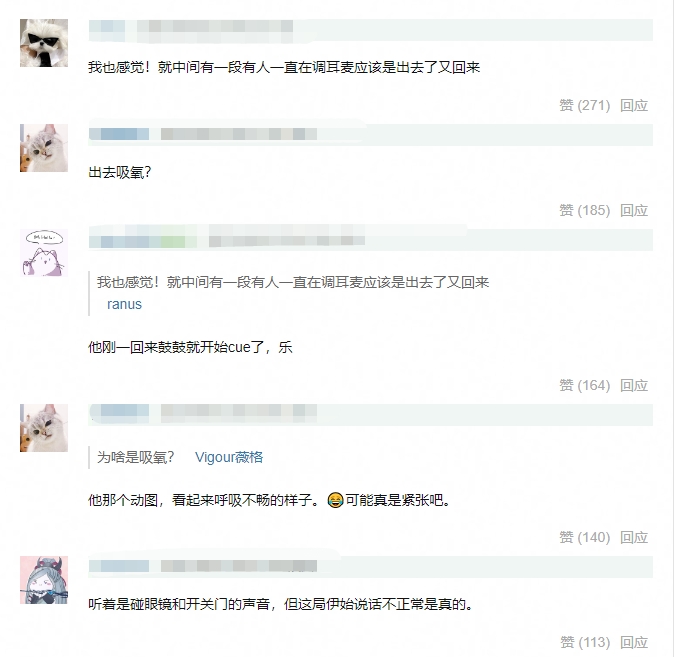The height and width of the screenshot is (657, 674).
Task: Reply to the breathing difficulty comment
Action: point(634,537)
